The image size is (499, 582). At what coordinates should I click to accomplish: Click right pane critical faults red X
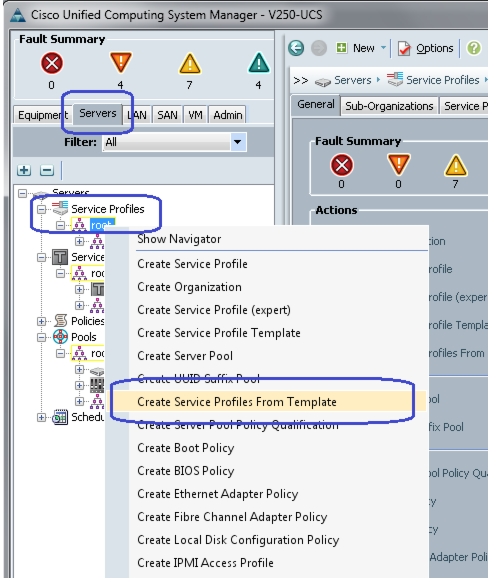point(342,165)
